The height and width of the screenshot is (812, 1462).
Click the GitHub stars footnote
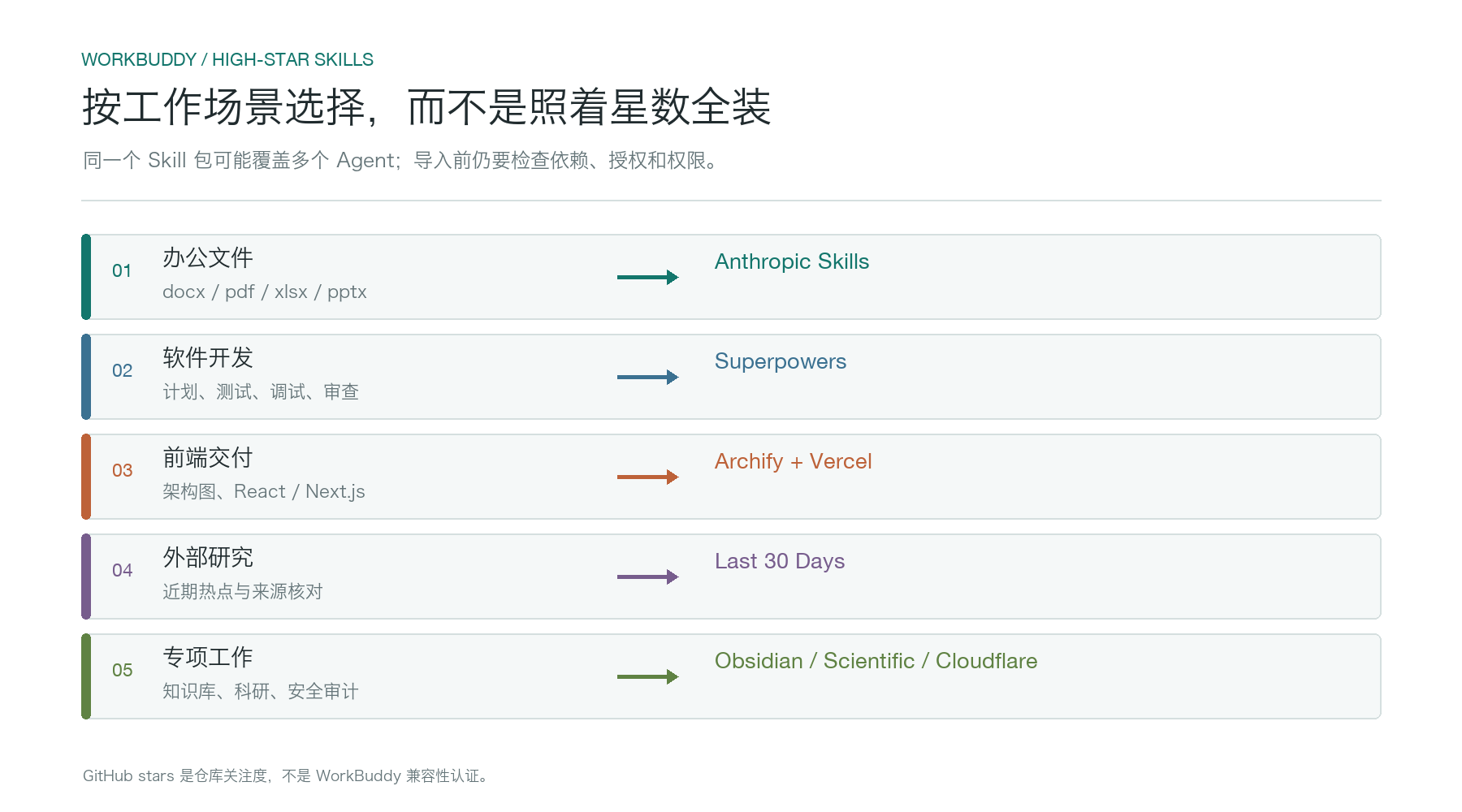pos(287,776)
